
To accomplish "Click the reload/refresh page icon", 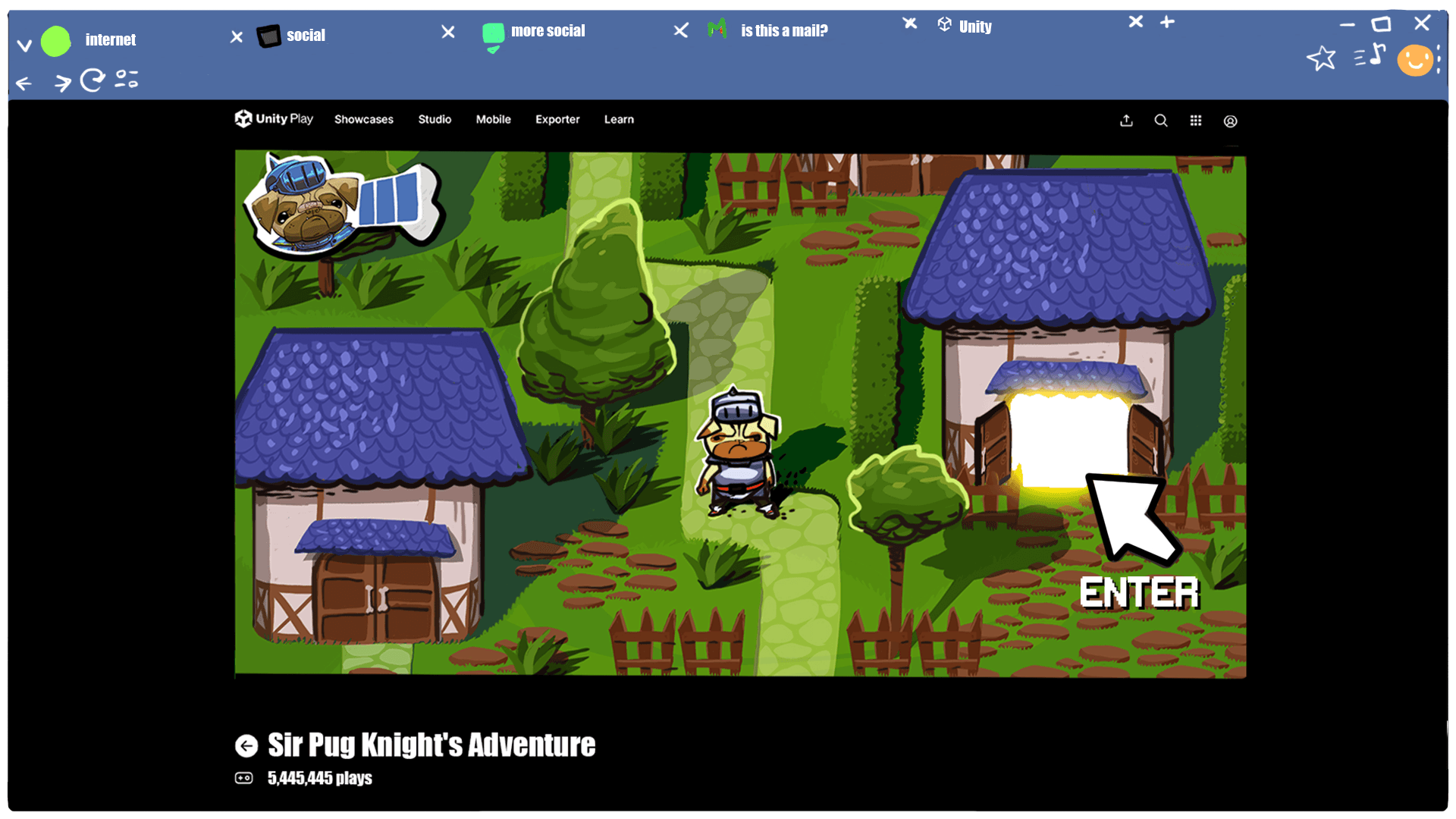I will click(x=93, y=80).
